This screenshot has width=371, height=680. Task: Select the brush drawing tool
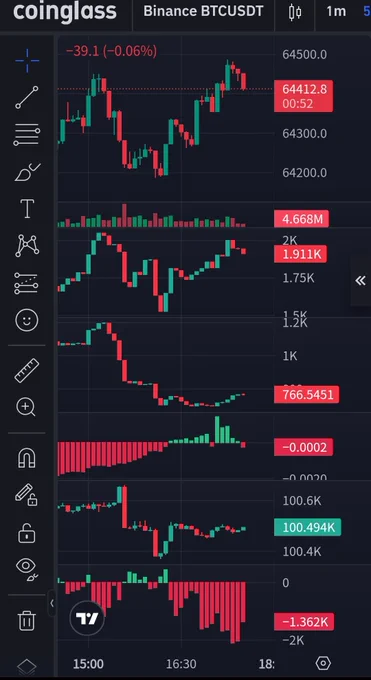(x=27, y=172)
